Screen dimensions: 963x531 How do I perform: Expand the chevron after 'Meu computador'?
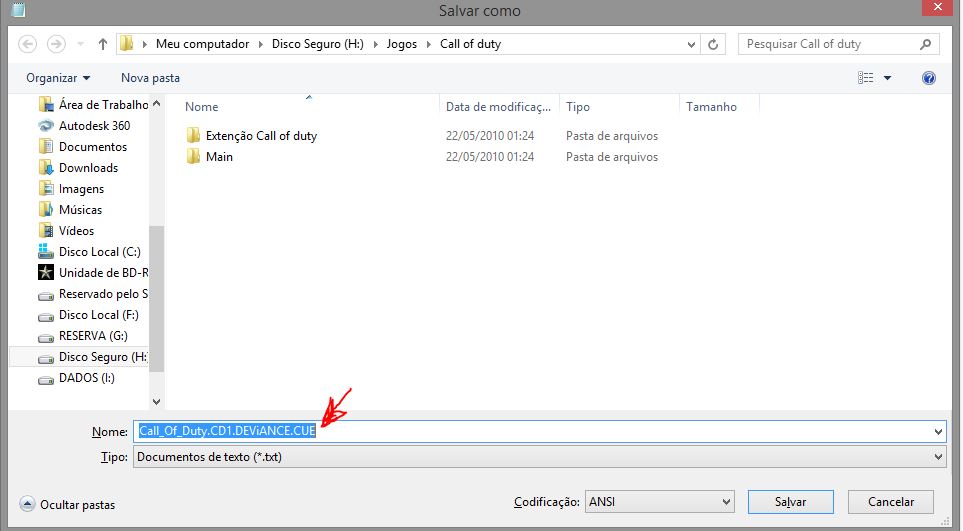point(260,44)
